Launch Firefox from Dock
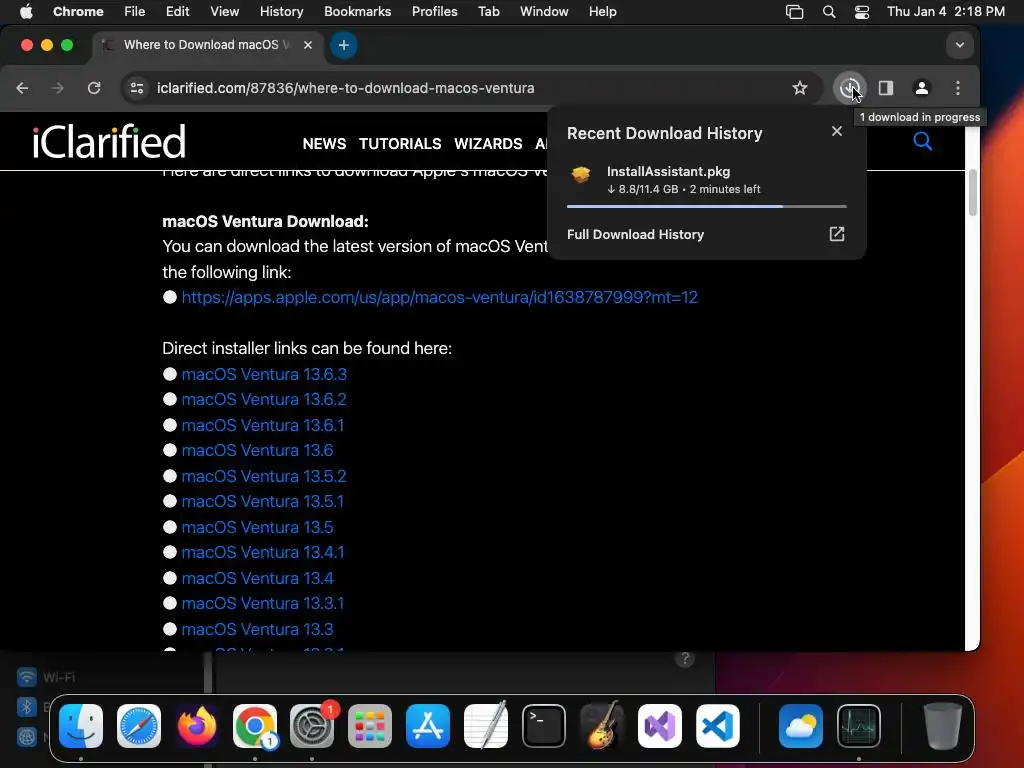The height and width of the screenshot is (768, 1024). point(197,726)
